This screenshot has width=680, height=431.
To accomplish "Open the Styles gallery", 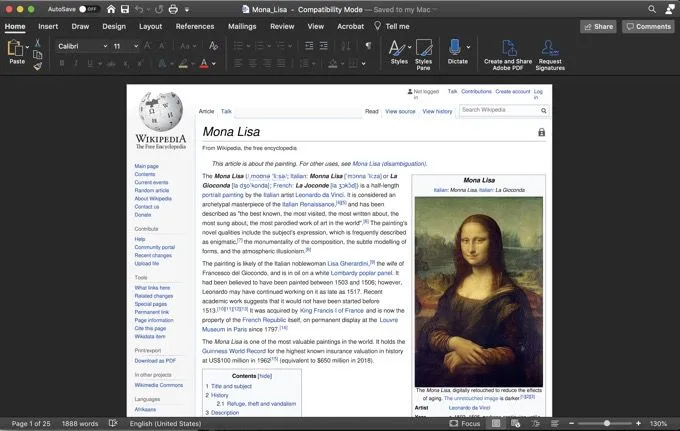I will 399,52.
